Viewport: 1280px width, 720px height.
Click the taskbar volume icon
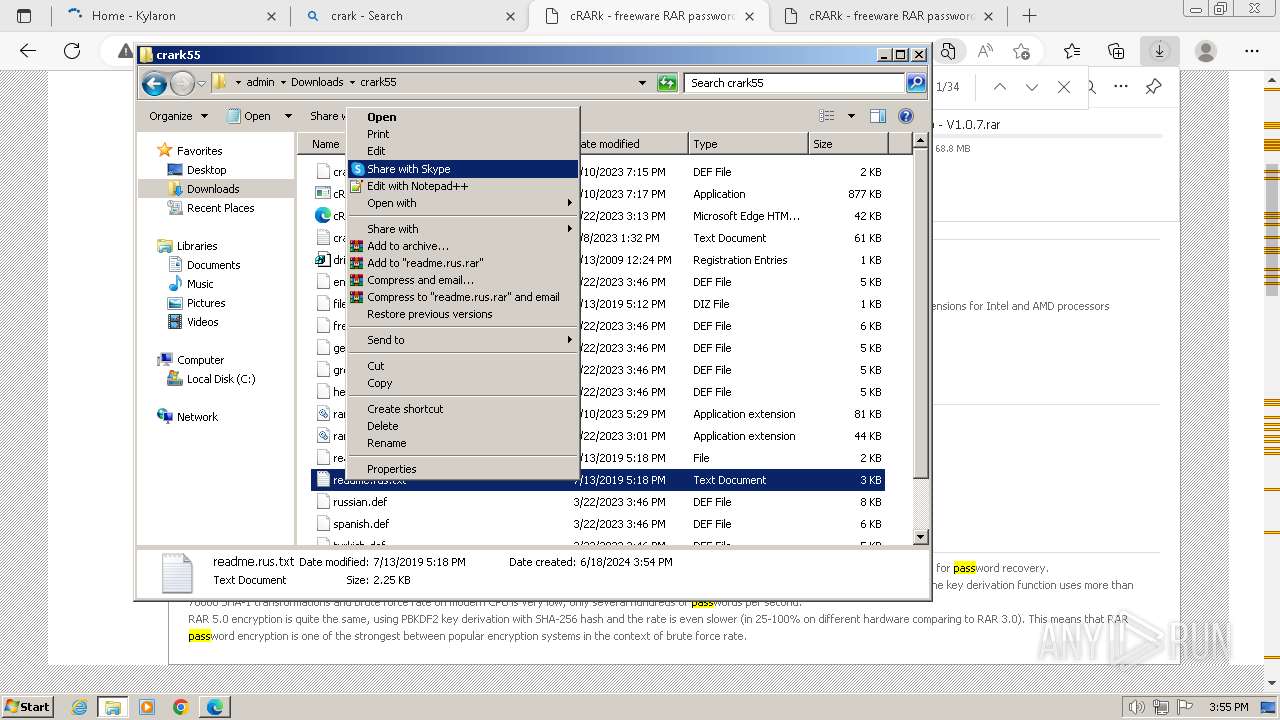click(1136, 707)
